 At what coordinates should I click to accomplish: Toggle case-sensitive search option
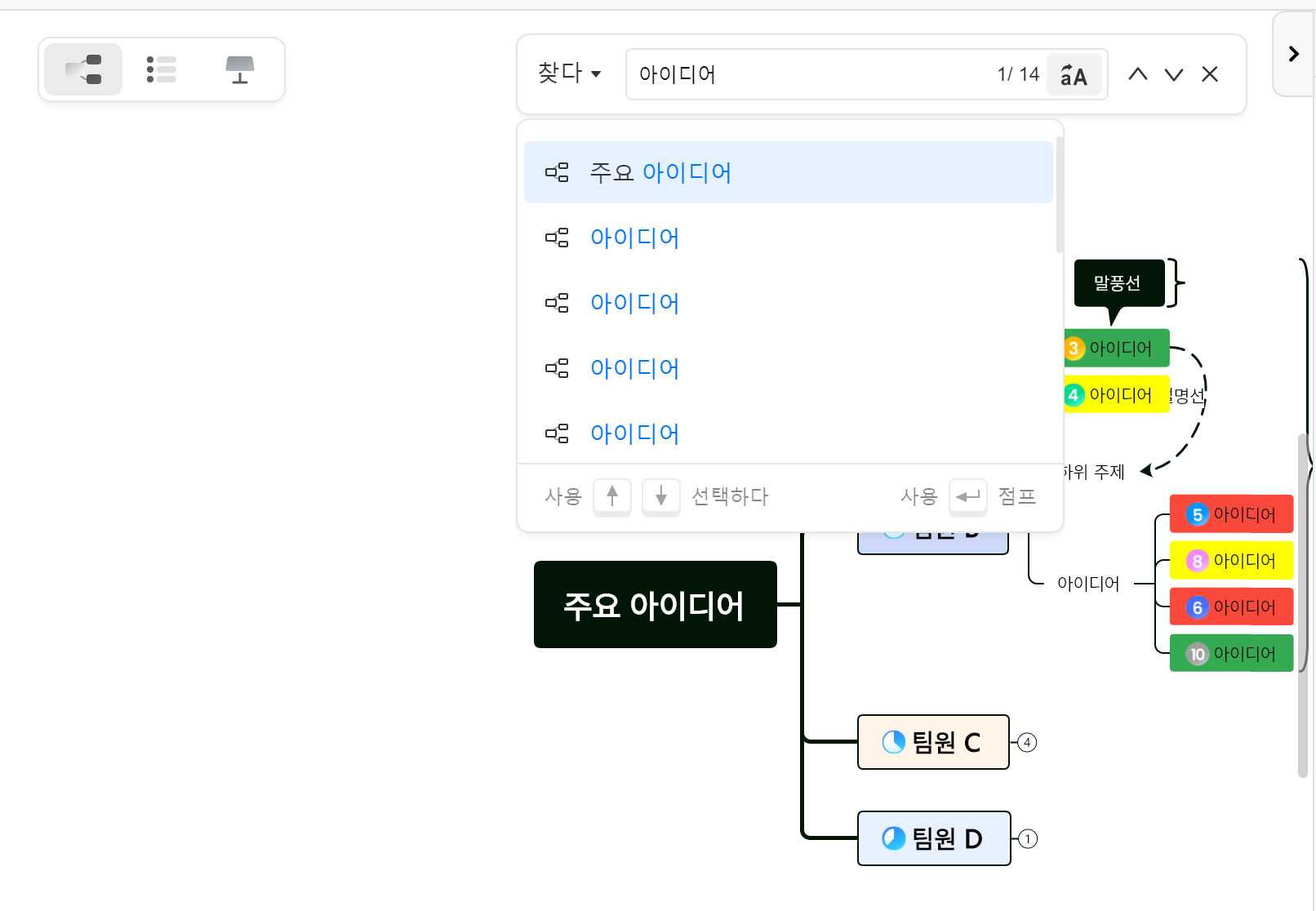(x=1074, y=74)
